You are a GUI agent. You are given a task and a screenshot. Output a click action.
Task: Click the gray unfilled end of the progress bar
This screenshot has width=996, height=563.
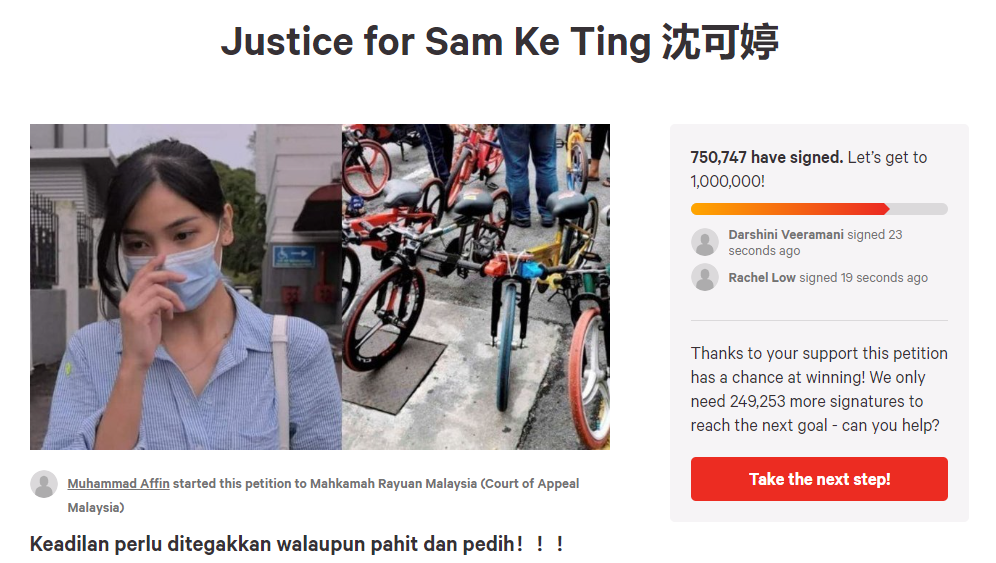click(919, 209)
